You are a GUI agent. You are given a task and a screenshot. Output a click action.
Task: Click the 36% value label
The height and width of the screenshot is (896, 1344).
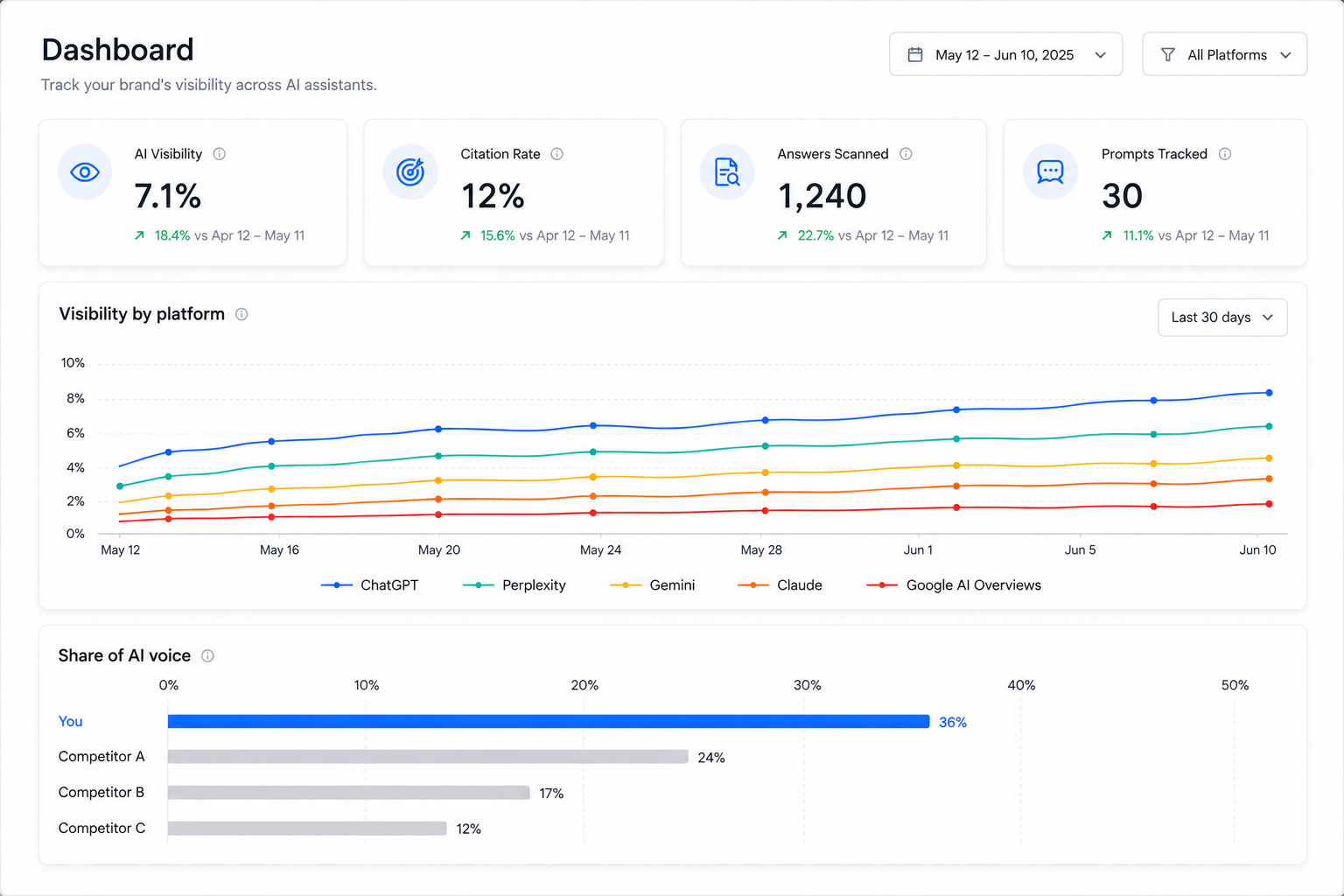pos(953,723)
